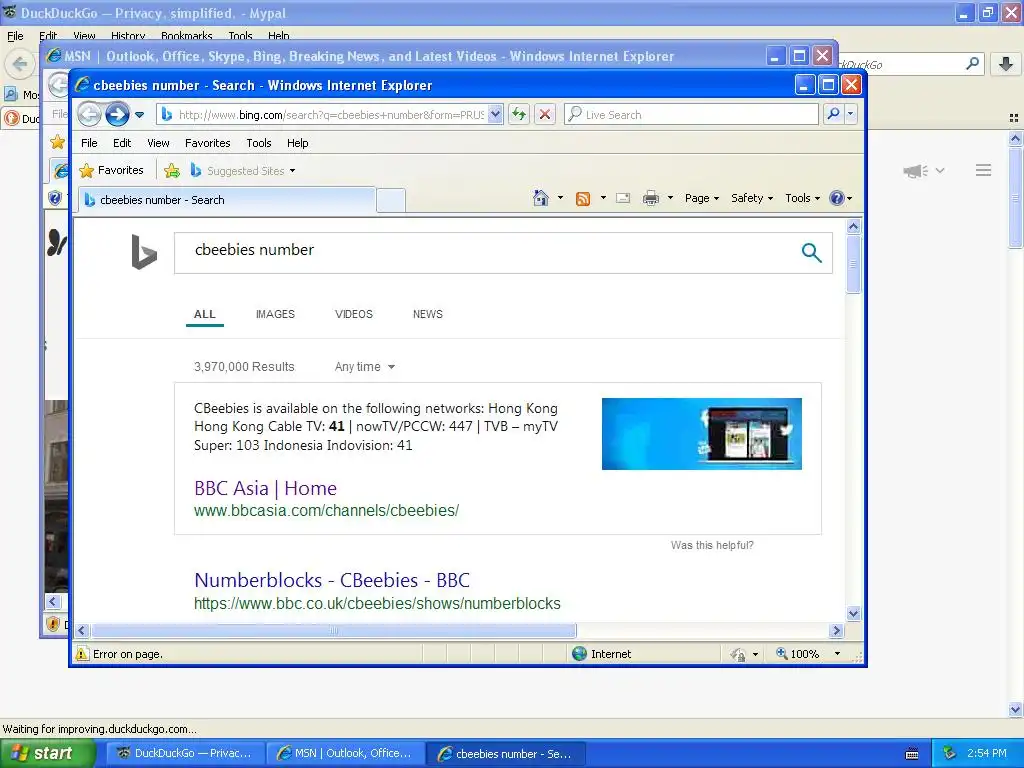Open recent pages dropdown arrow beside Forward
This screenshot has height=768, width=1024.
click(x=139, y=115)
